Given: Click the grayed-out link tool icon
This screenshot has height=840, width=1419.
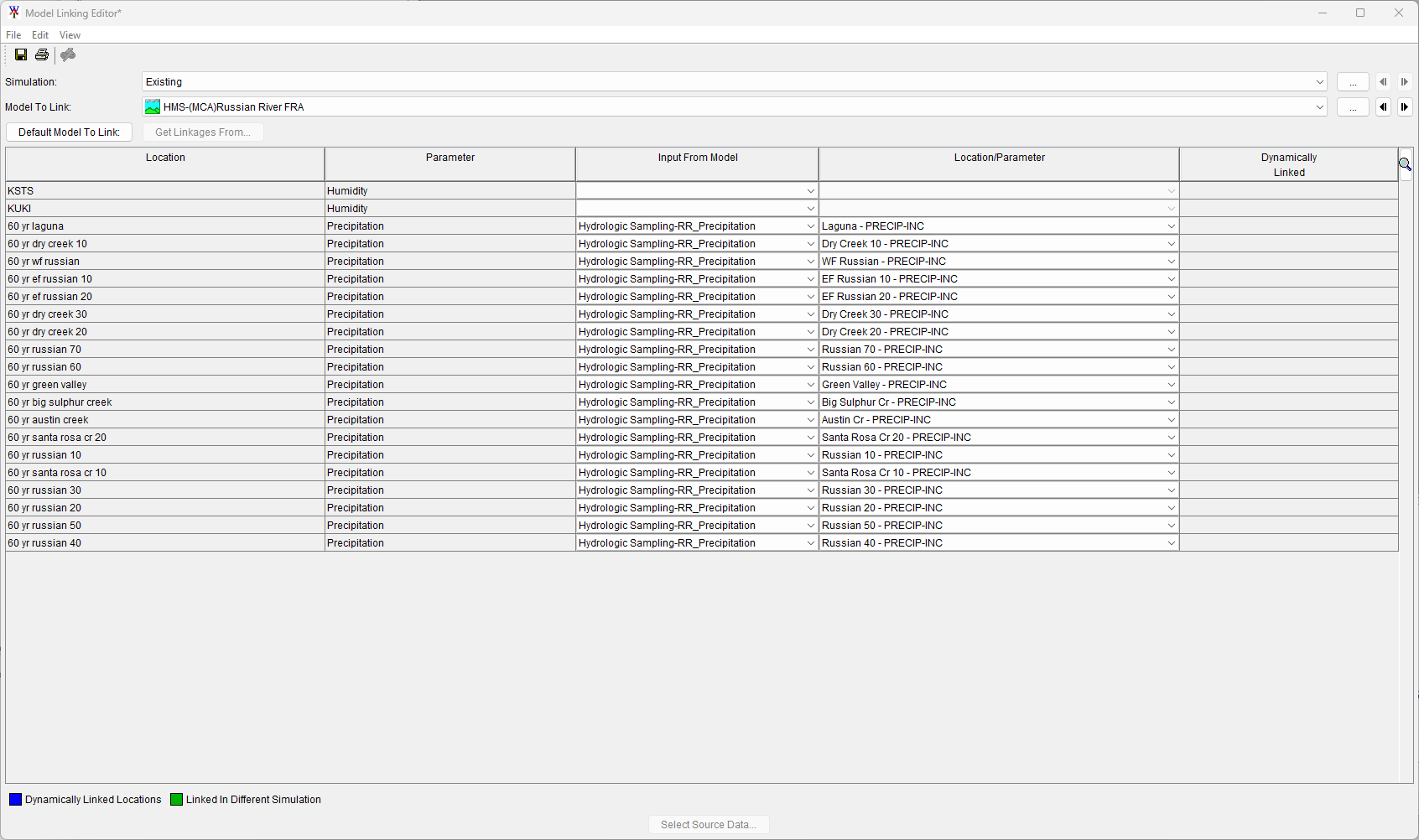Looking at the screenshot, I should click(x=68, y=54).
